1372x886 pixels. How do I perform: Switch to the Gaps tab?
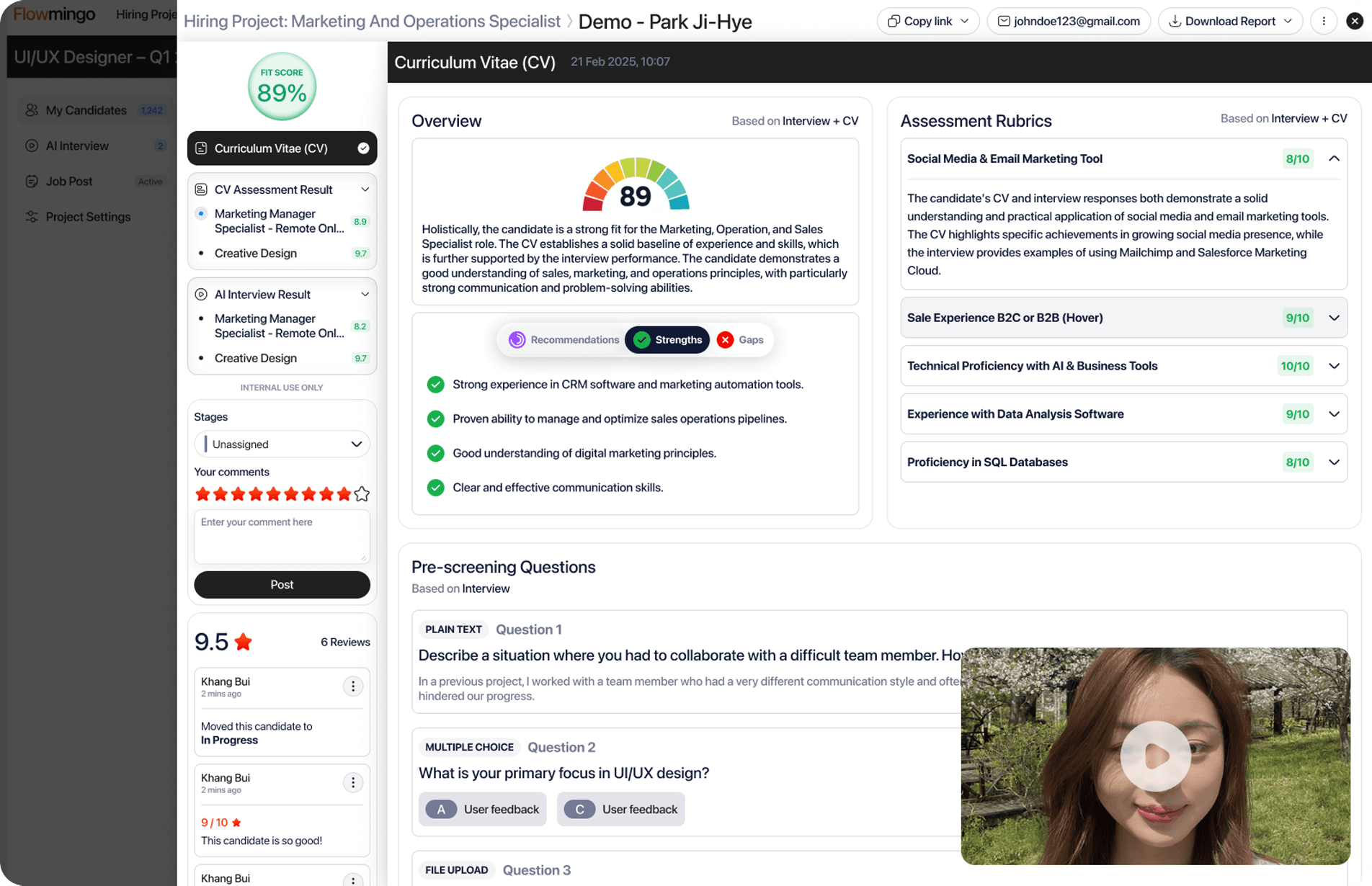(741, 340)
